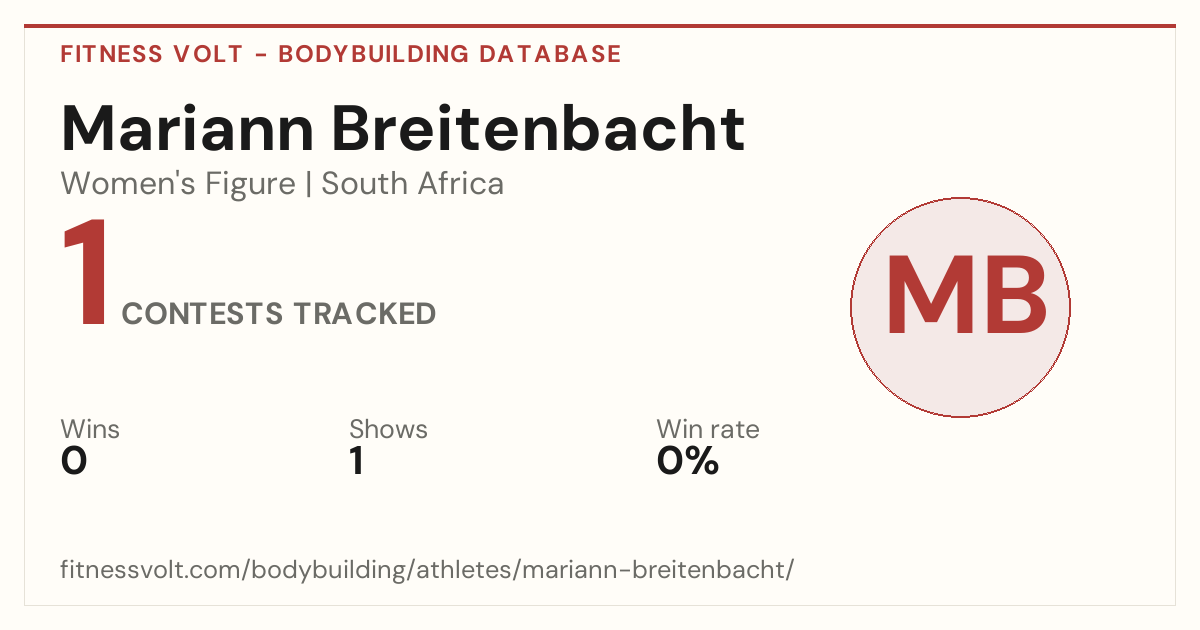
Task: Open the fitnessvolt.com athlete URL
Action: click(428, 570)
